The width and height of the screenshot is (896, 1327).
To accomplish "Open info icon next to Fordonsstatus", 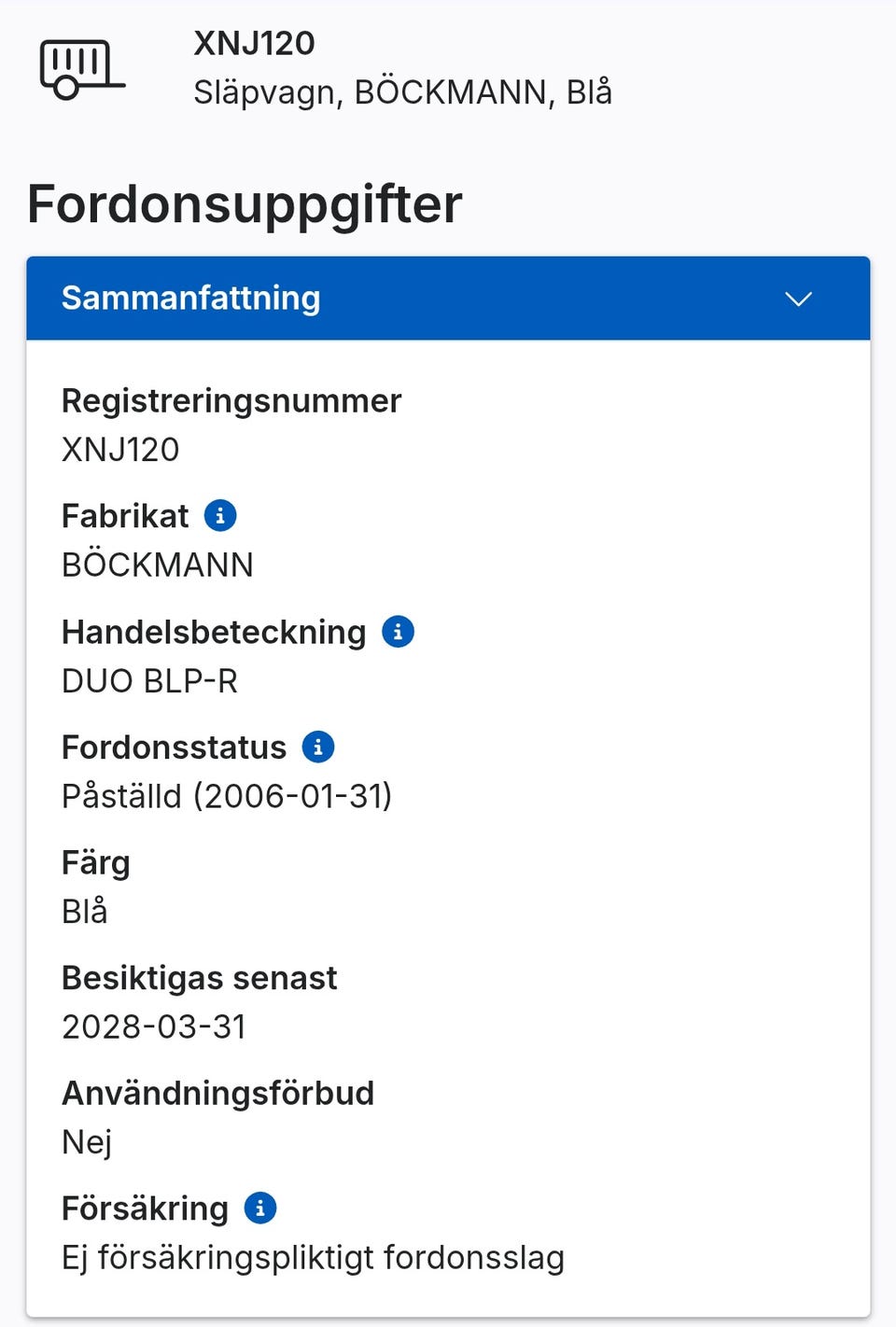I will pos(318,747).
